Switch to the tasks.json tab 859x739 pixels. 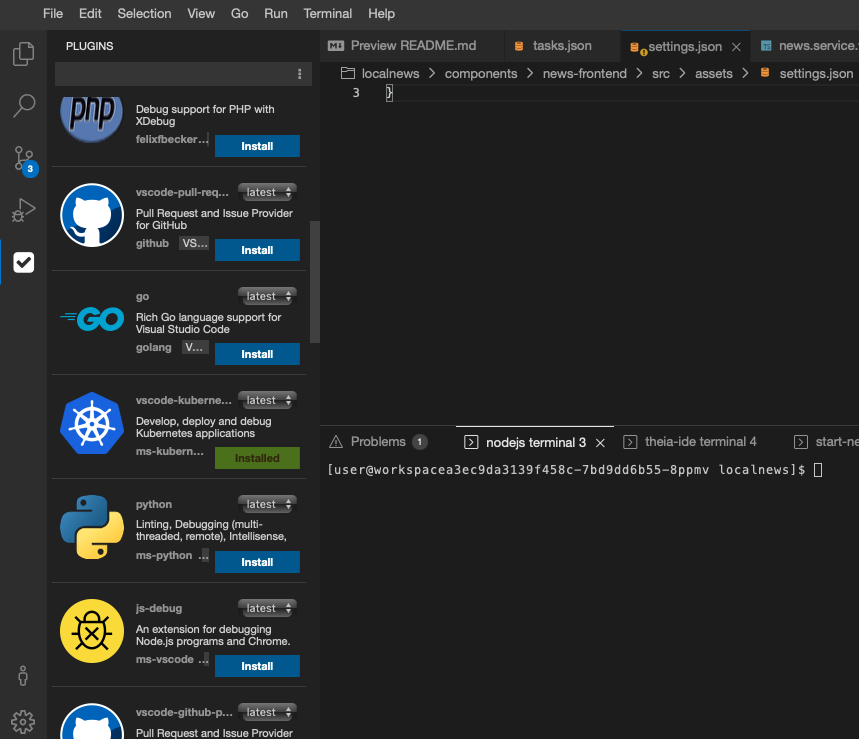point(562,45)
